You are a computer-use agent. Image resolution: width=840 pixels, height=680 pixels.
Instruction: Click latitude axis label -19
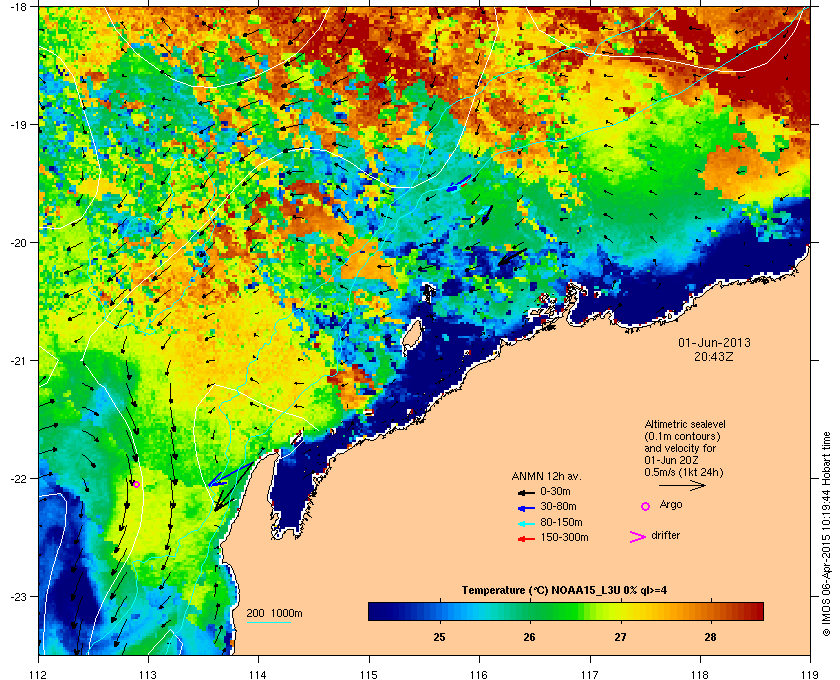(x=19, y=125)
